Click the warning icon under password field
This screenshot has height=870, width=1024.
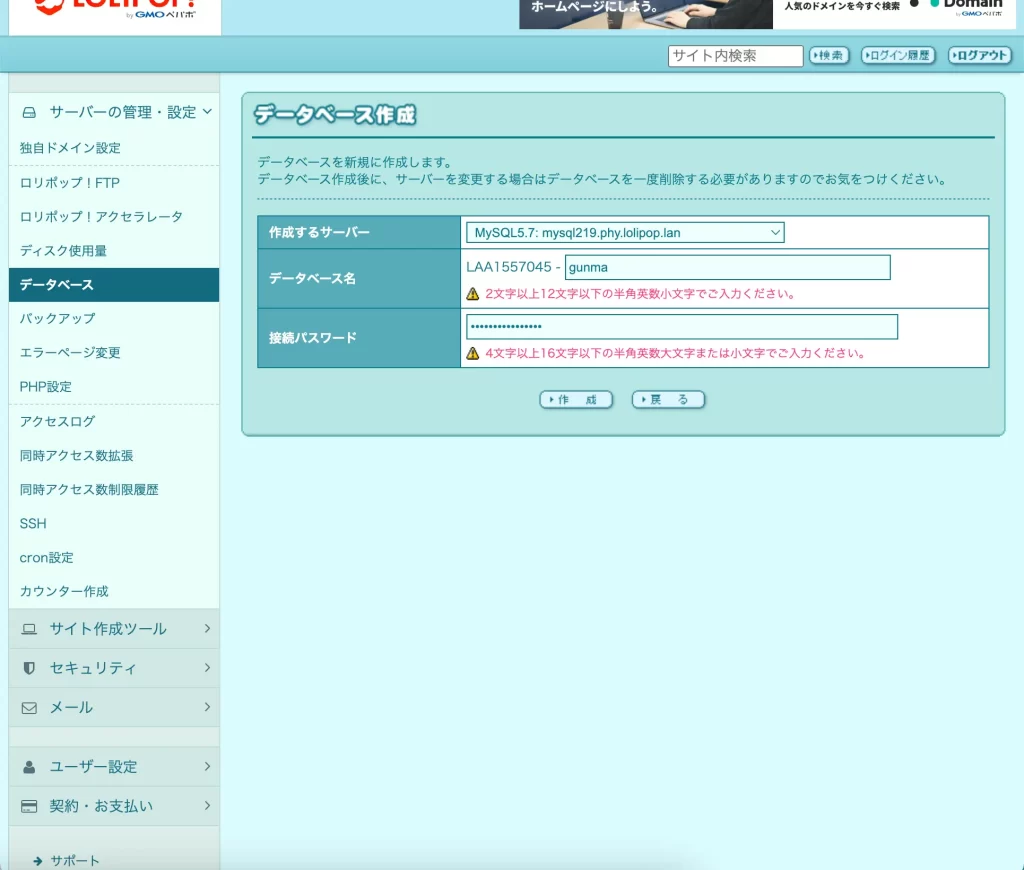pos(473,353)
